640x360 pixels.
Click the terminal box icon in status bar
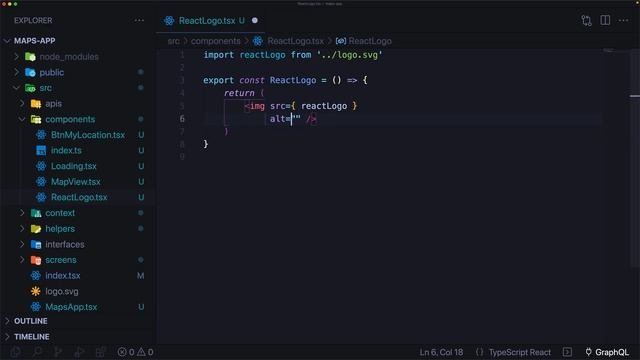point(567,352)
